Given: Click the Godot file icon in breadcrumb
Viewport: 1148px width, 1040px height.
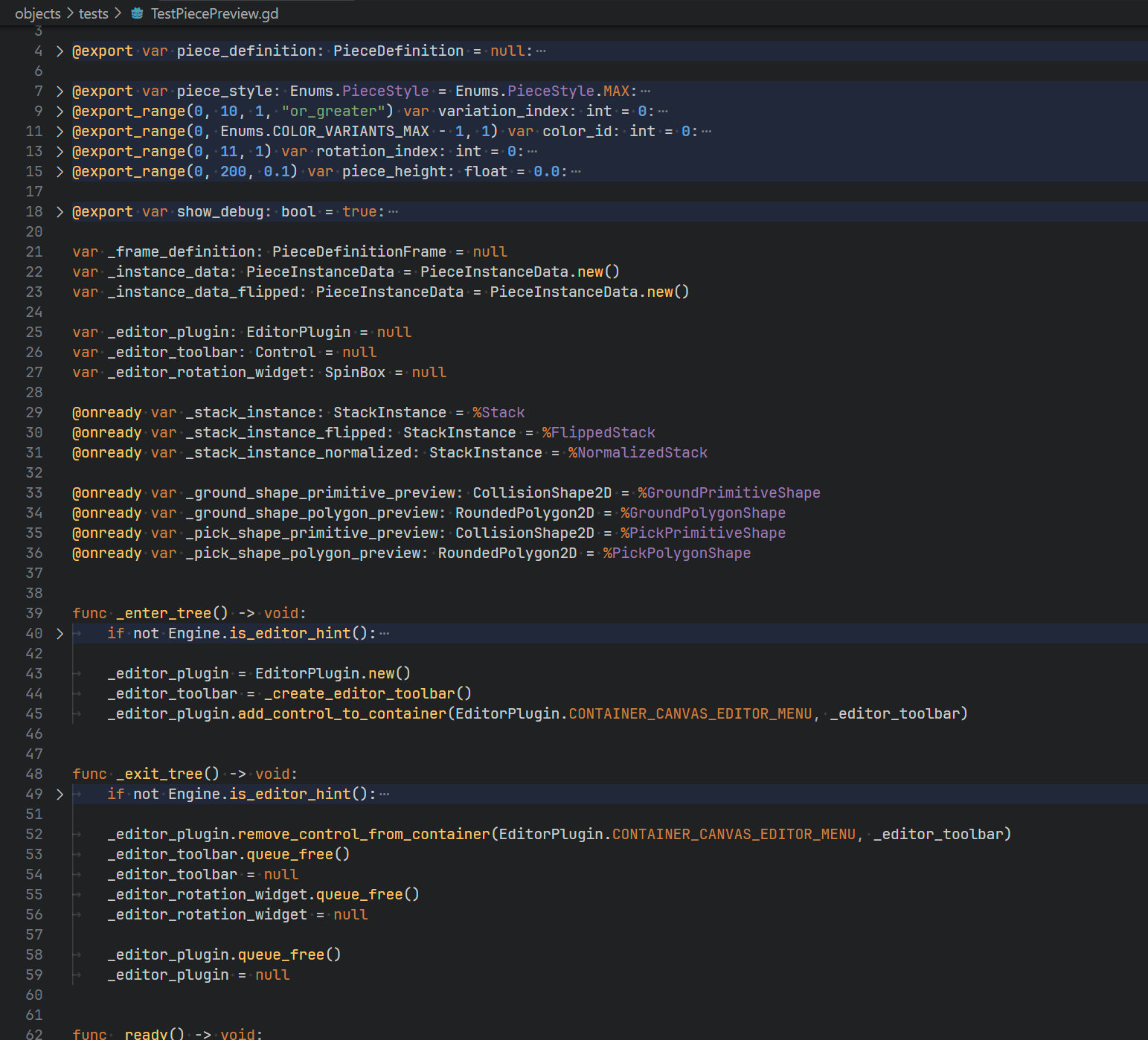Looking at the screenshot, I should [137, 13].
